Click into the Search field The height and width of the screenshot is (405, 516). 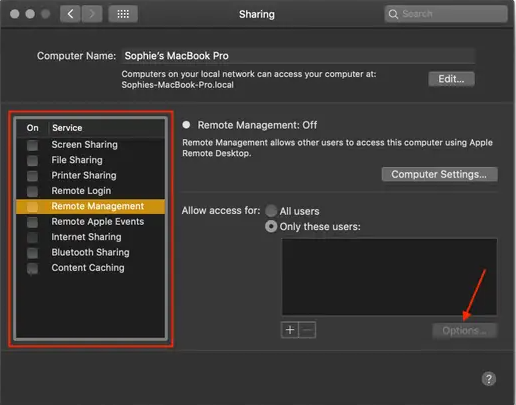point(446,14)
